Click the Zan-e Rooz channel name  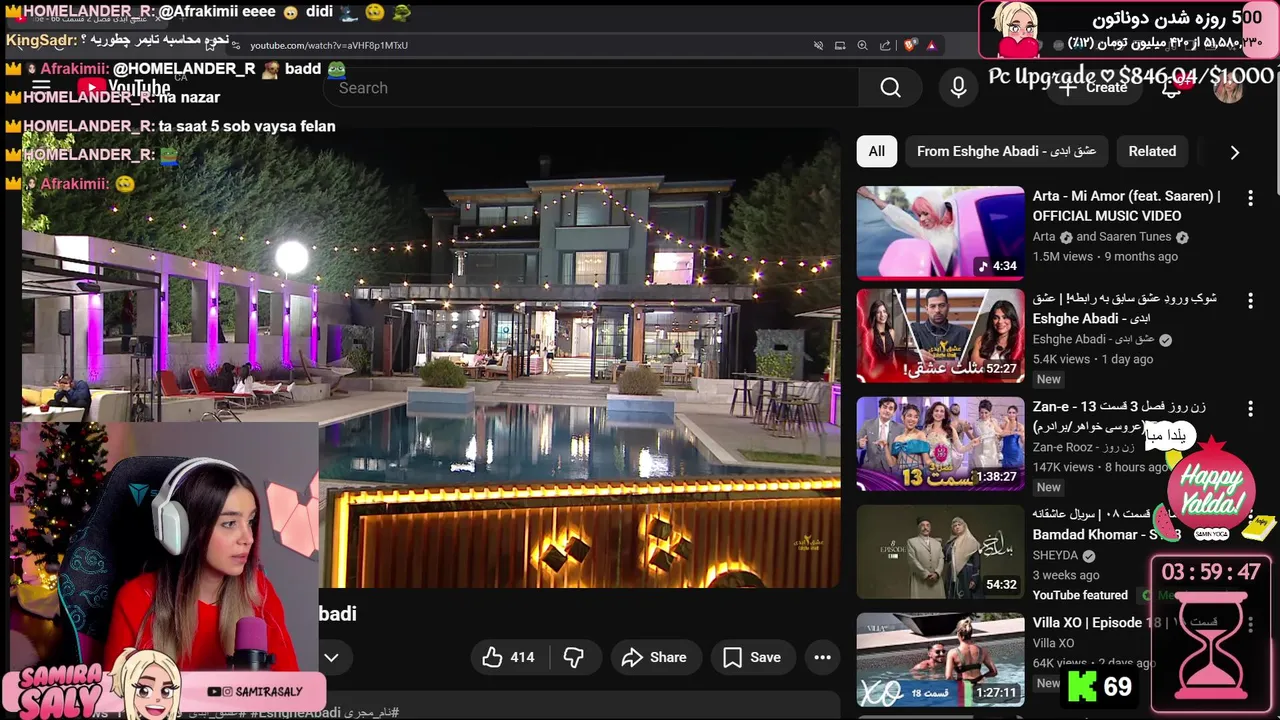click(1083, 447)
